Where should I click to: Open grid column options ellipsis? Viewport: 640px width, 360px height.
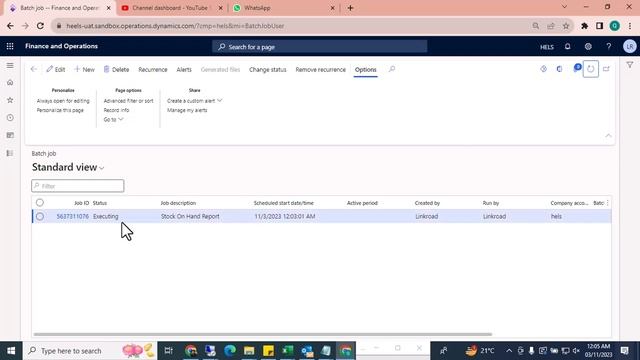tap(608, 203)
